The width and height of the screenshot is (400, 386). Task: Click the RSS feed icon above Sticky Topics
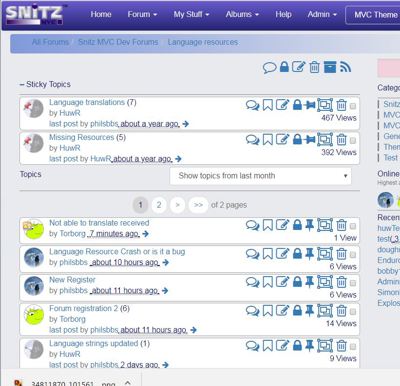[345, 67]
